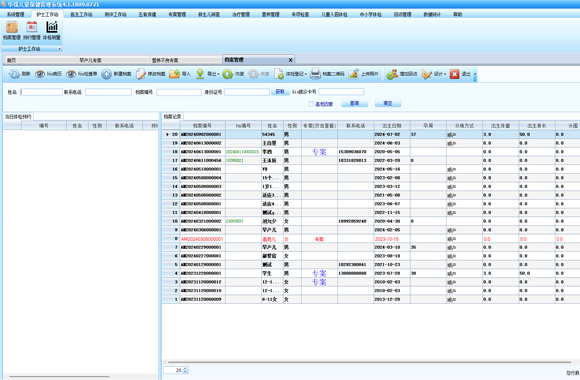Click 导出 green download icon
This screenshot has height=380, width=580.
click(200, 74)
